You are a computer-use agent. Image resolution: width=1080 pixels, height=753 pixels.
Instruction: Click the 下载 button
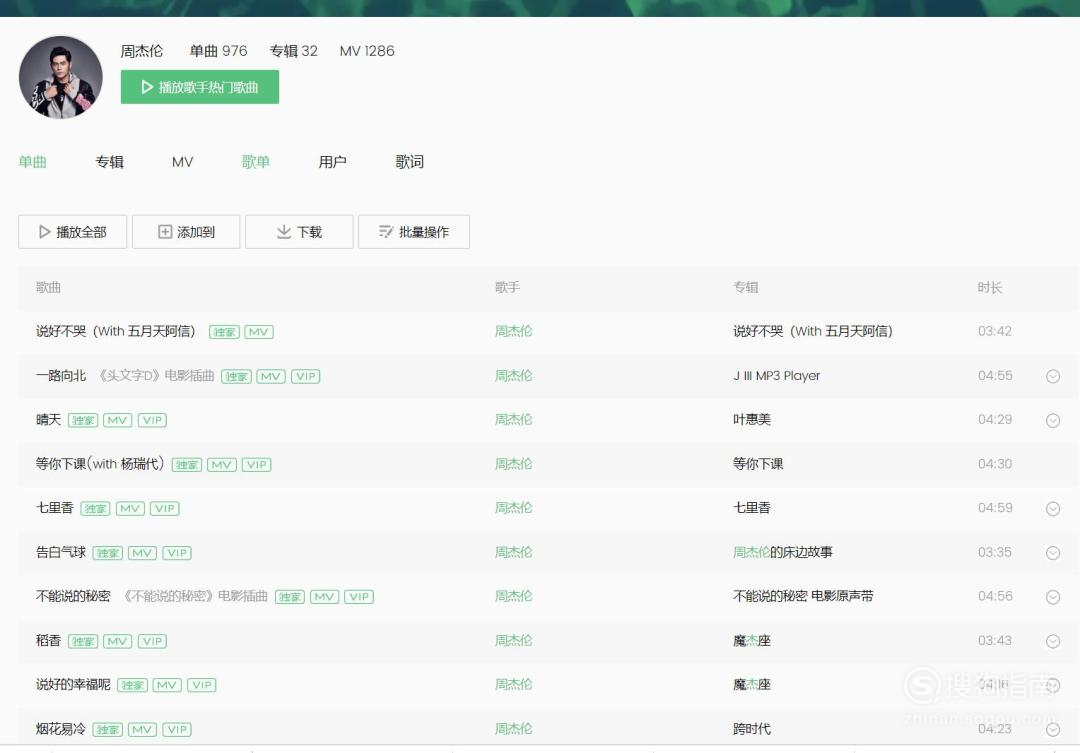pos(299,231)
